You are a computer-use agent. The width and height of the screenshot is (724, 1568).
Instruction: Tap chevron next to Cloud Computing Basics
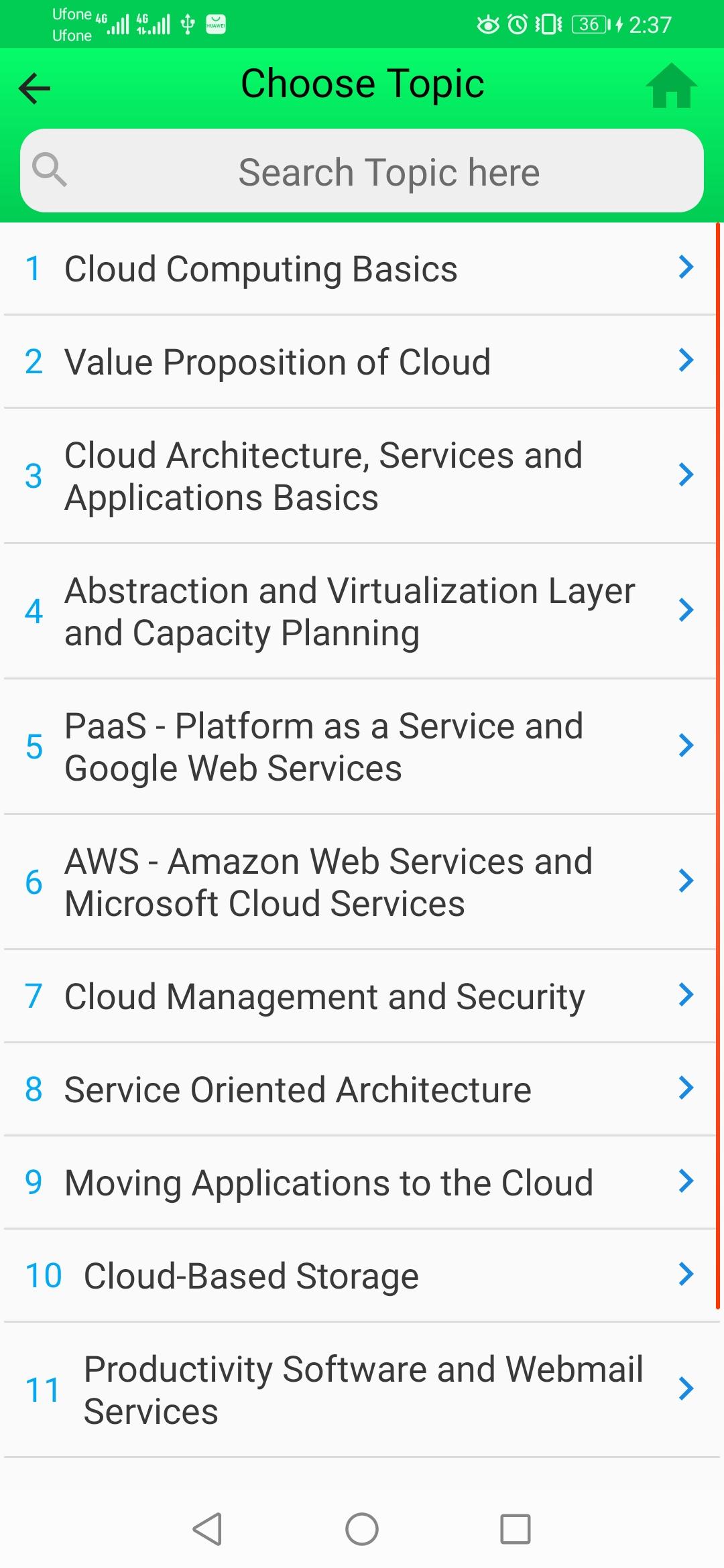pos(686,267)
